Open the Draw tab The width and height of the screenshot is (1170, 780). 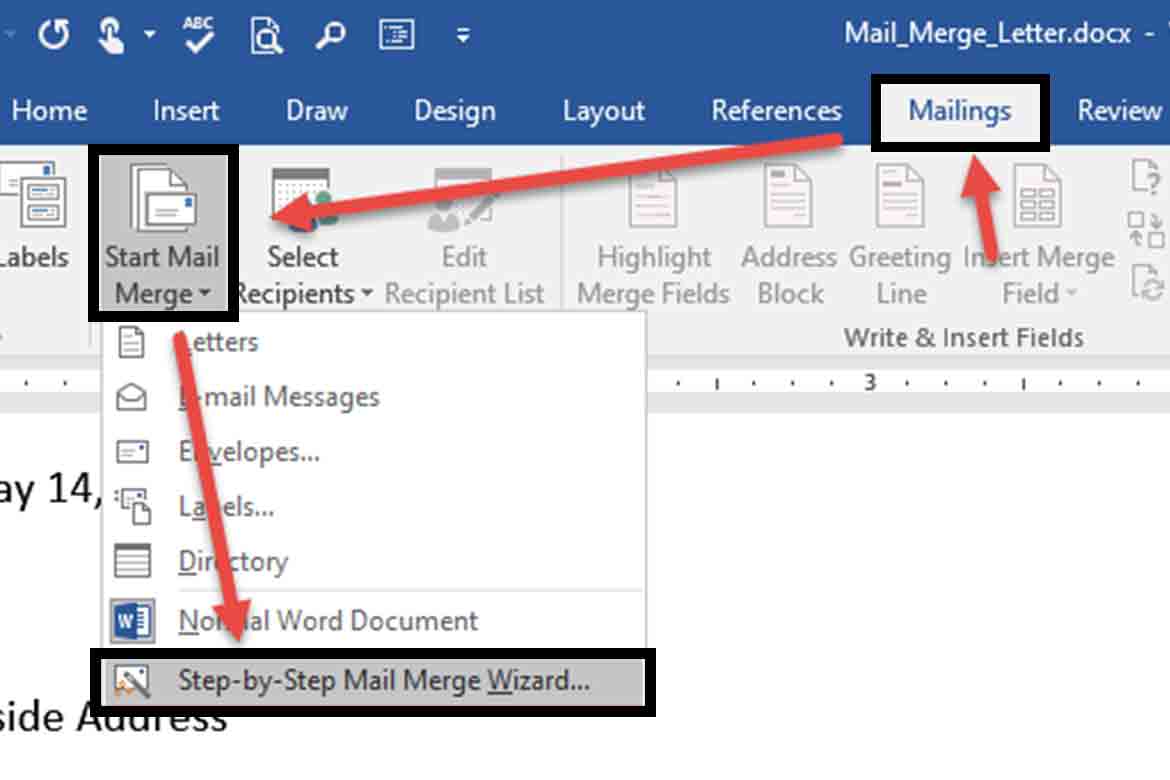(x=316, y=110)
